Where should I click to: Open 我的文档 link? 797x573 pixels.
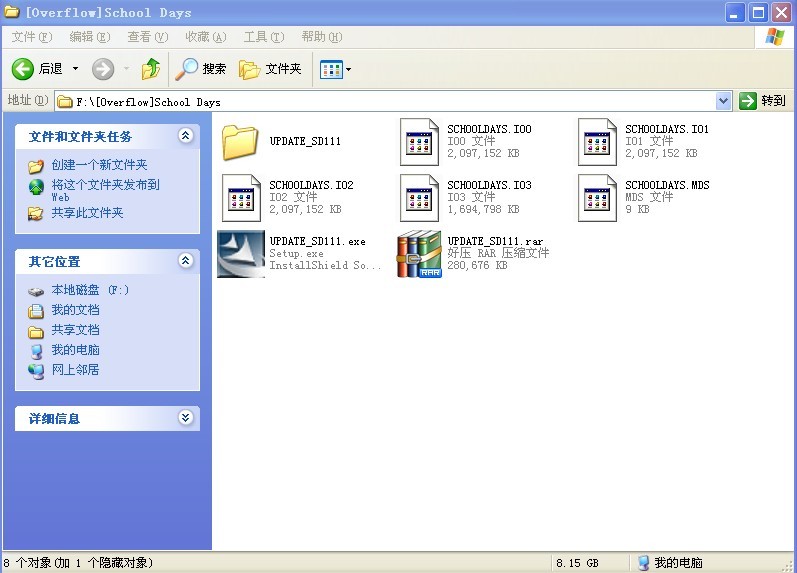(75, 310)
